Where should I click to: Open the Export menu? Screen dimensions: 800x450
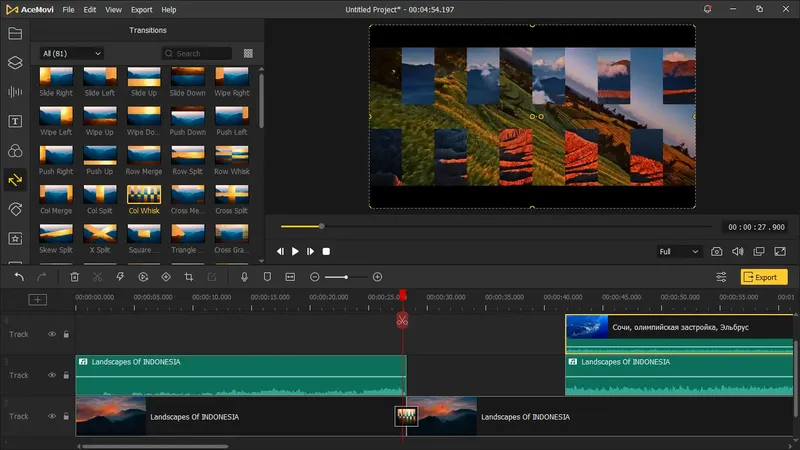(x=141, y=9)
